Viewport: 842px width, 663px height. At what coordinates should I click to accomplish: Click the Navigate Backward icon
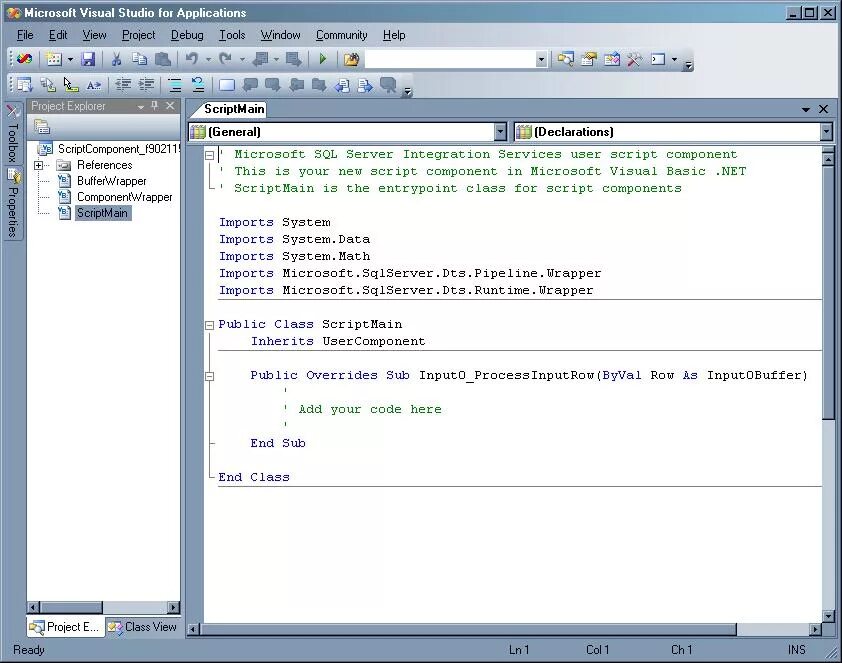[261, 59]
